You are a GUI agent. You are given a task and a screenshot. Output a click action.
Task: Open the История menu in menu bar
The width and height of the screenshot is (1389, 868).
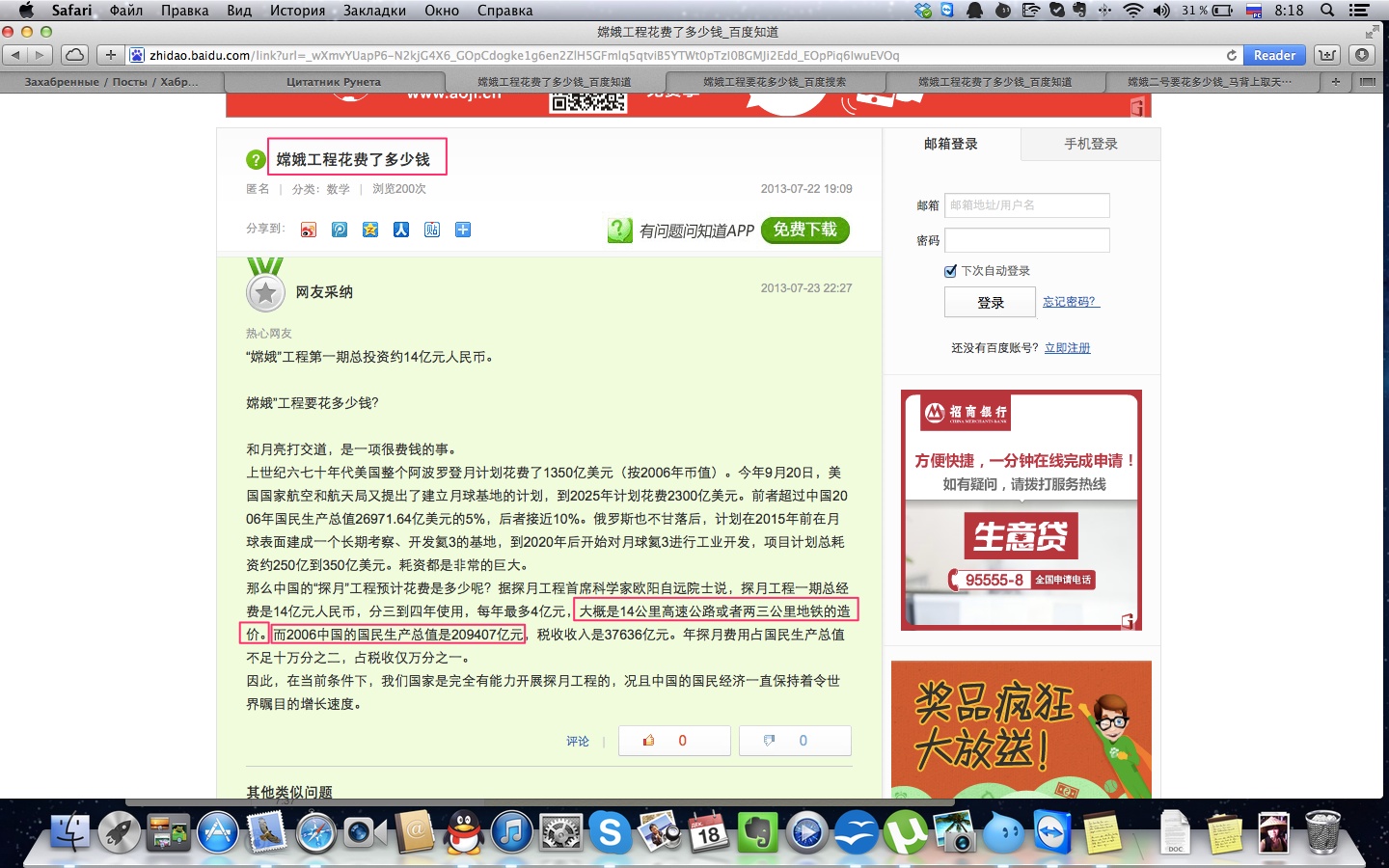coord(297,11)
